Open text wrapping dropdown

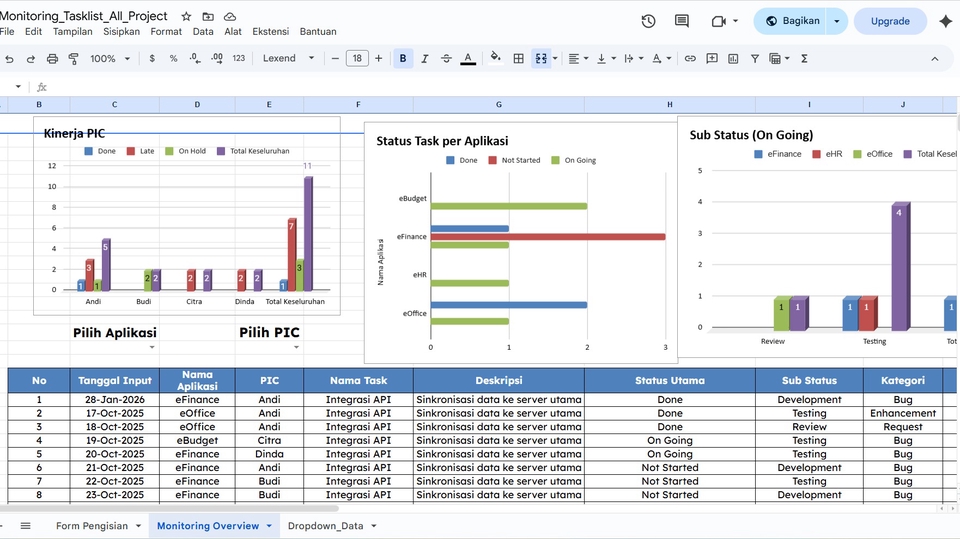(633, 58)
